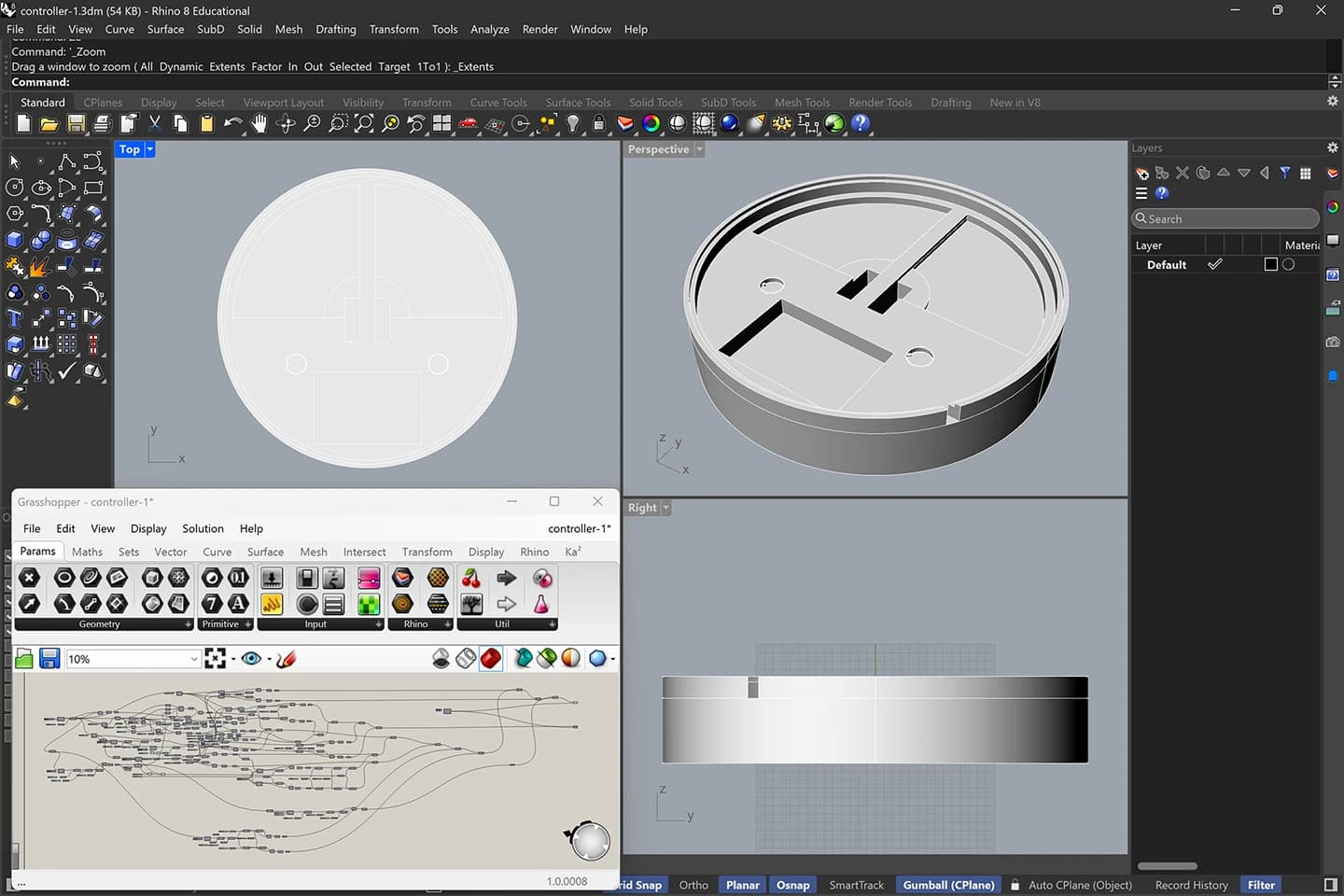Click the Undo arrow icon in Rhino toolbar
Viewport: 1344px width, 896px height.
(232, 123)
